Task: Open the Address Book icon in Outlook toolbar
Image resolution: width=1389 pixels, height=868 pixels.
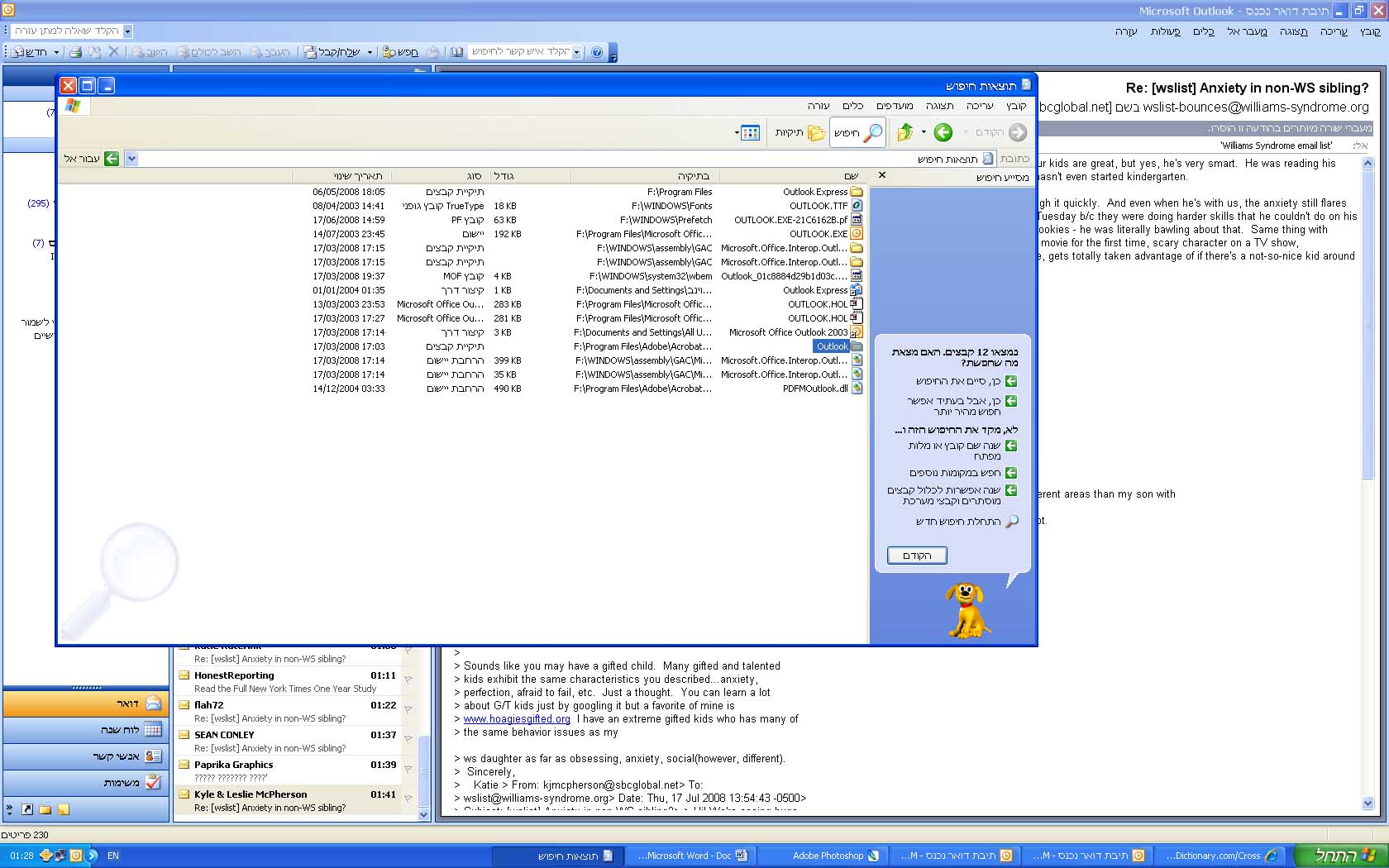Action: [456, 52]
